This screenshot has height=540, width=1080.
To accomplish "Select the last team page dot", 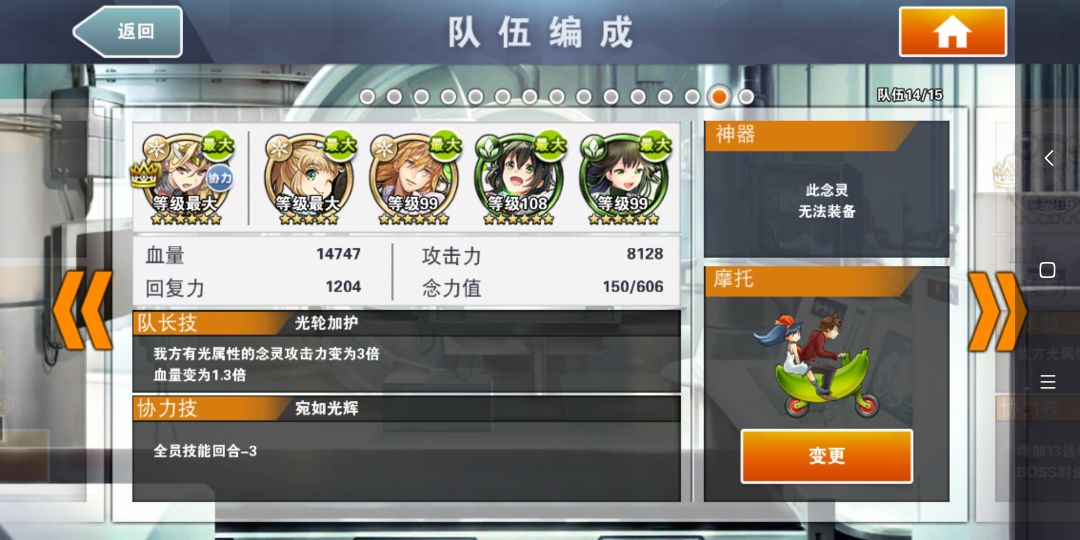I will (745, 96).
